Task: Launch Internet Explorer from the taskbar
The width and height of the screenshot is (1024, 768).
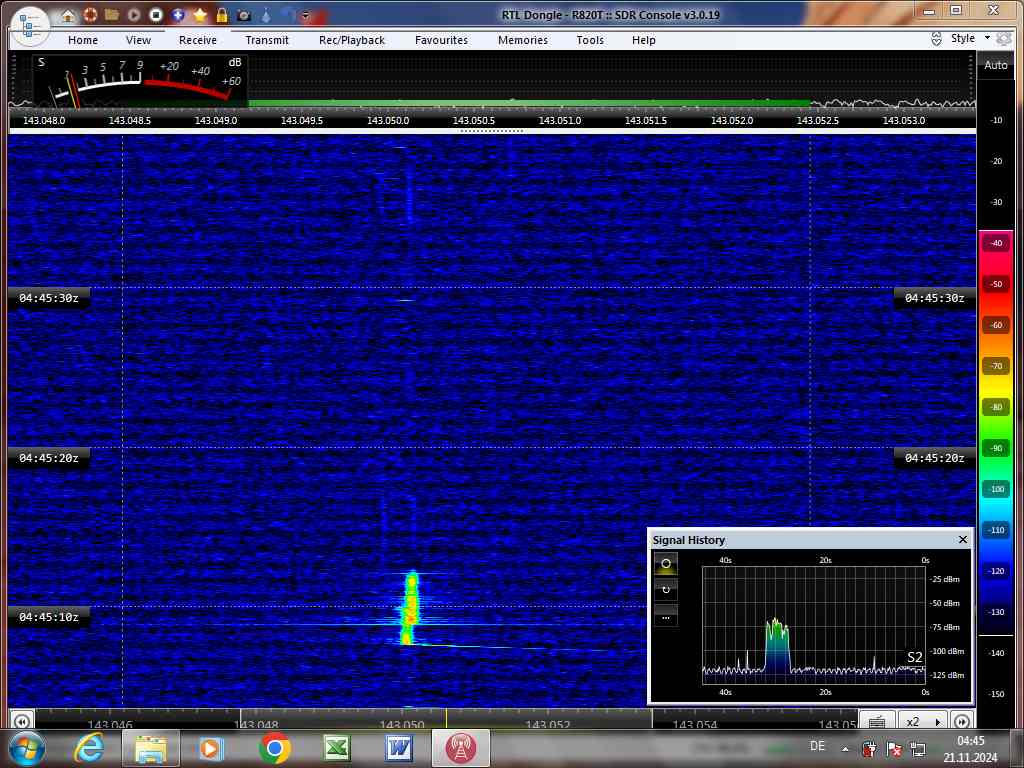Action: click(89, 748)
